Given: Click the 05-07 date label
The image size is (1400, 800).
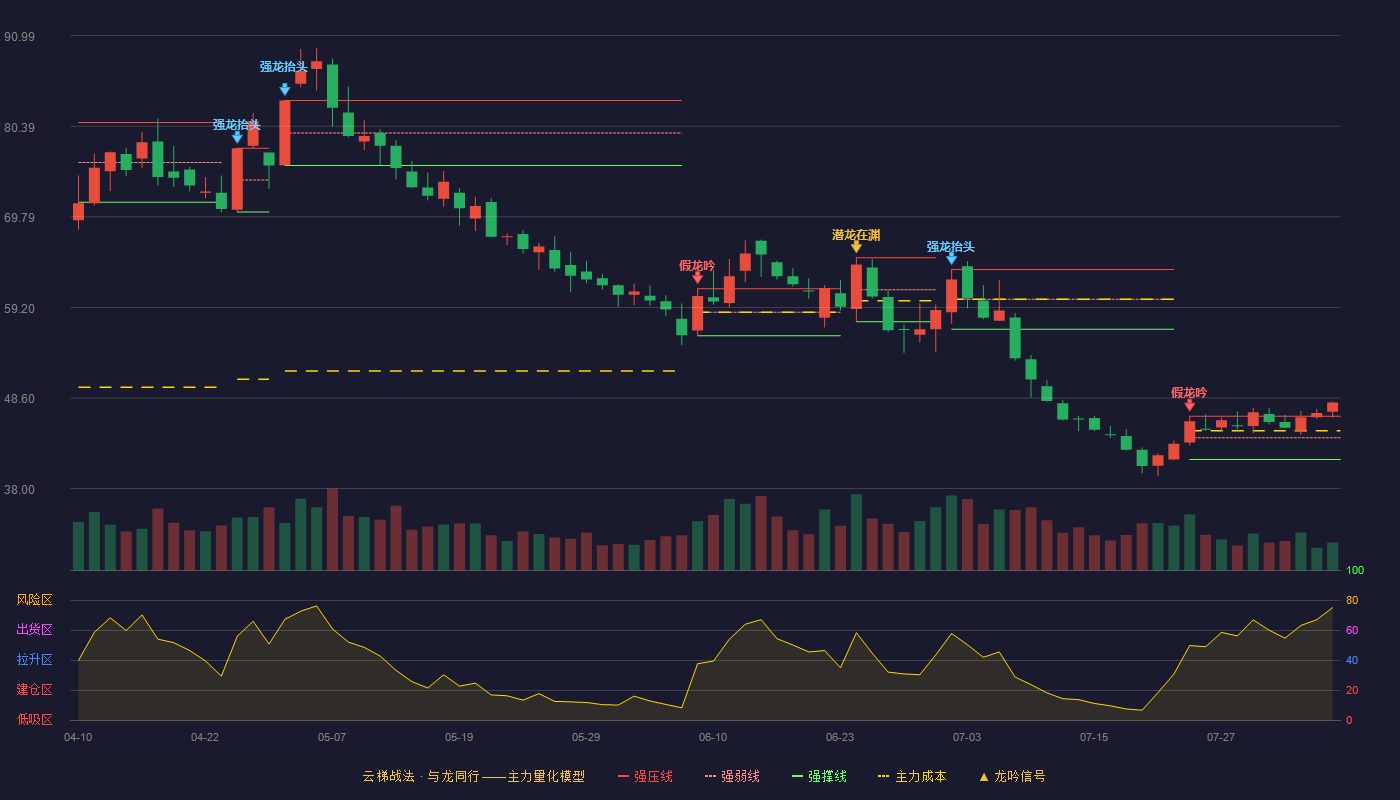Looking at the screenshot, I should pos(332,737).
